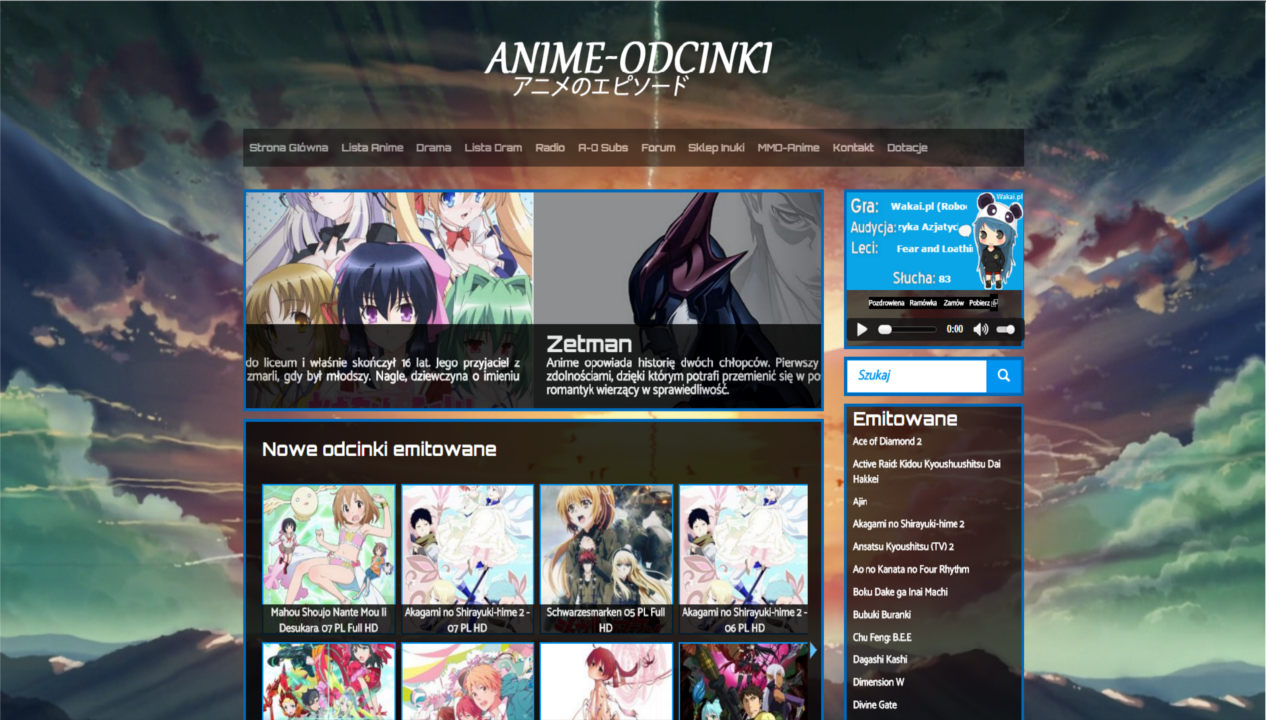Open Active Raid: Kidou Kyoushuushitsu Dai Hakkei
Viewport: 1270px width, 720px height.
click(x=926, y=471)
